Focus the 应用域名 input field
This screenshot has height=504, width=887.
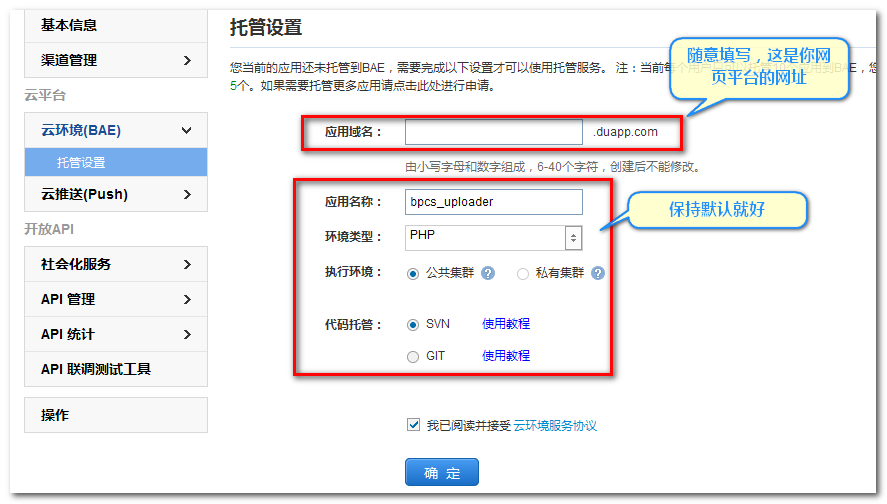[x=493, y=132]
